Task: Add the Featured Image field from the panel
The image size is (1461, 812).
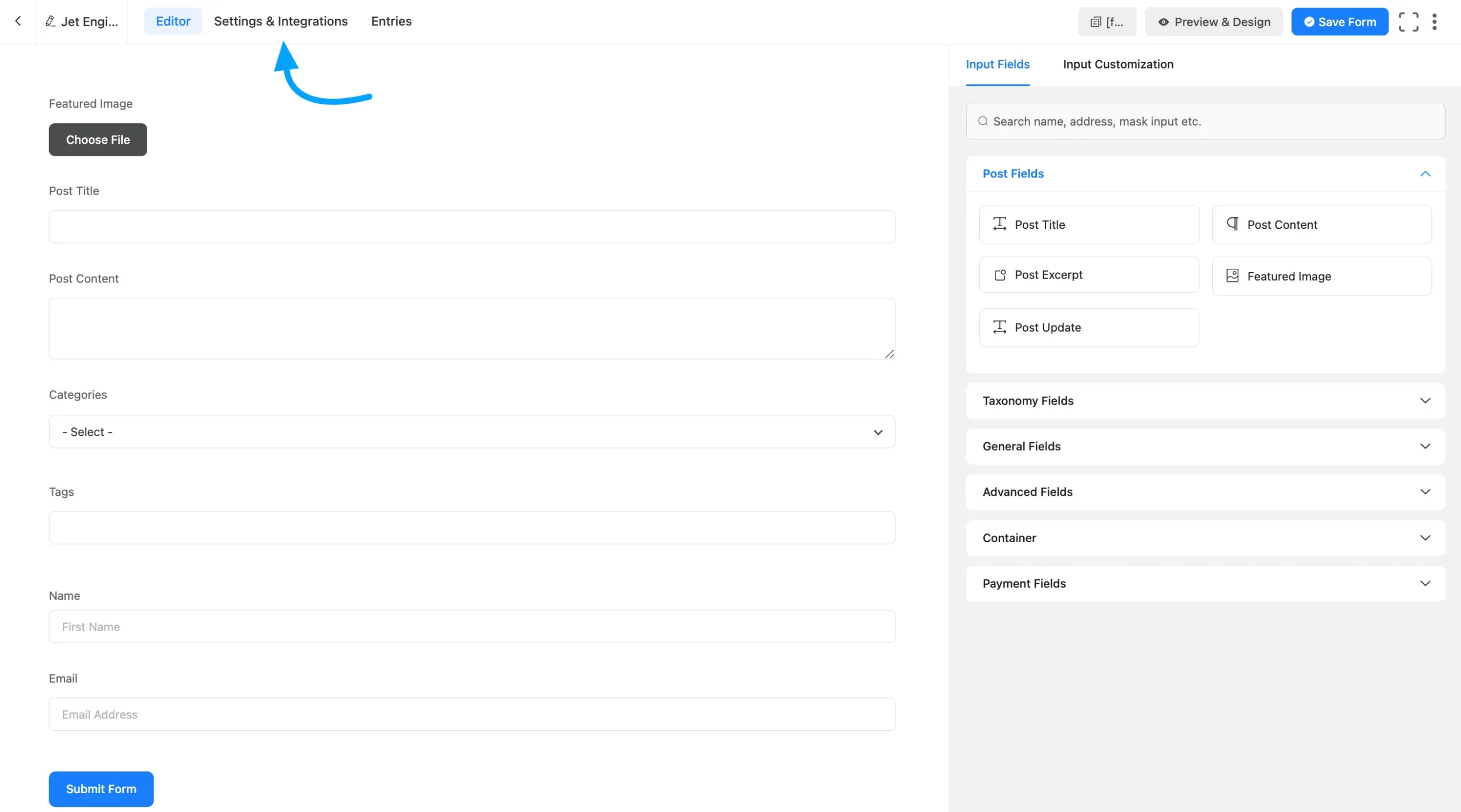Action: (1321, 276)
